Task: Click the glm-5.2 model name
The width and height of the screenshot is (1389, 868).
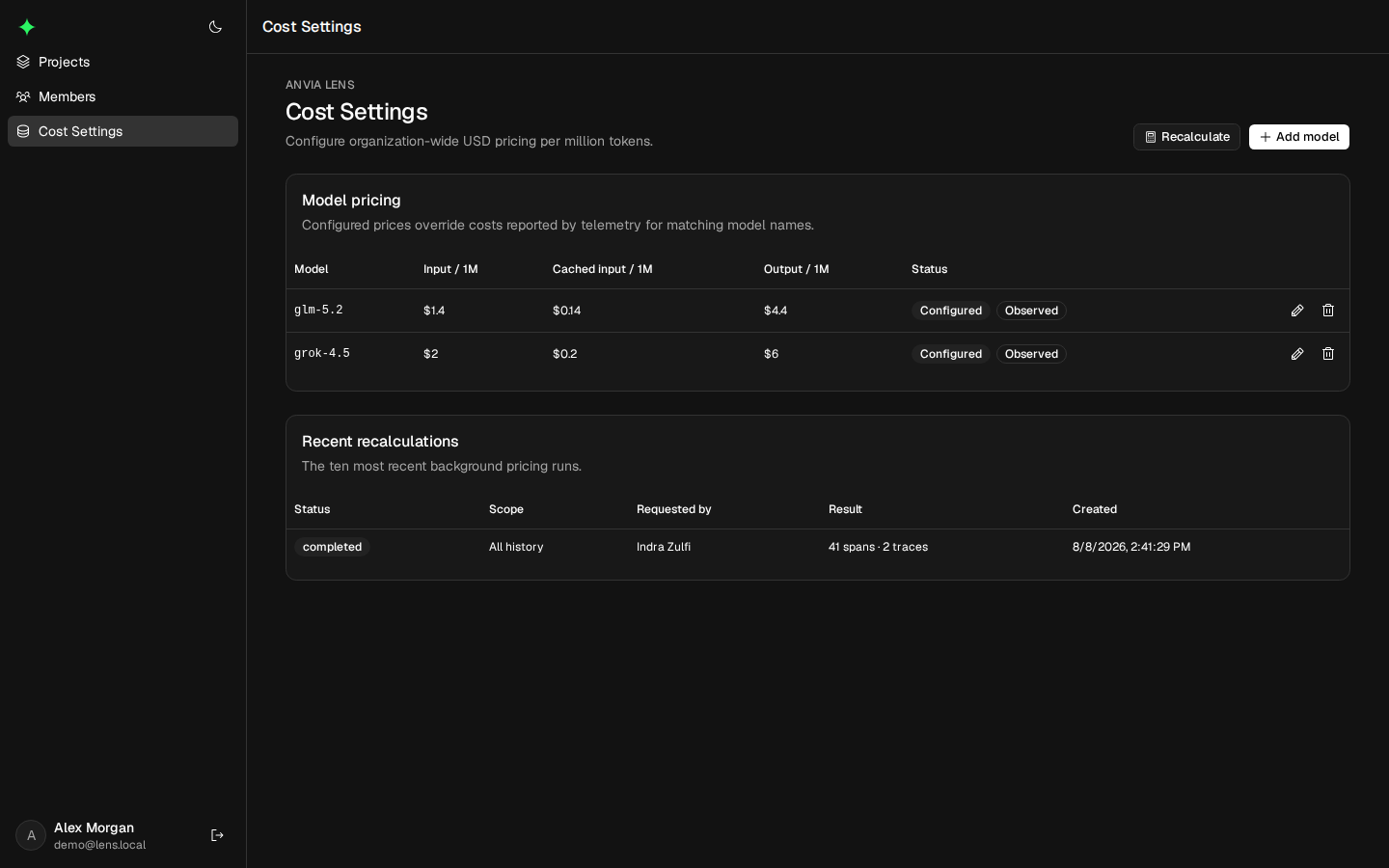Action: pos(318,310)
